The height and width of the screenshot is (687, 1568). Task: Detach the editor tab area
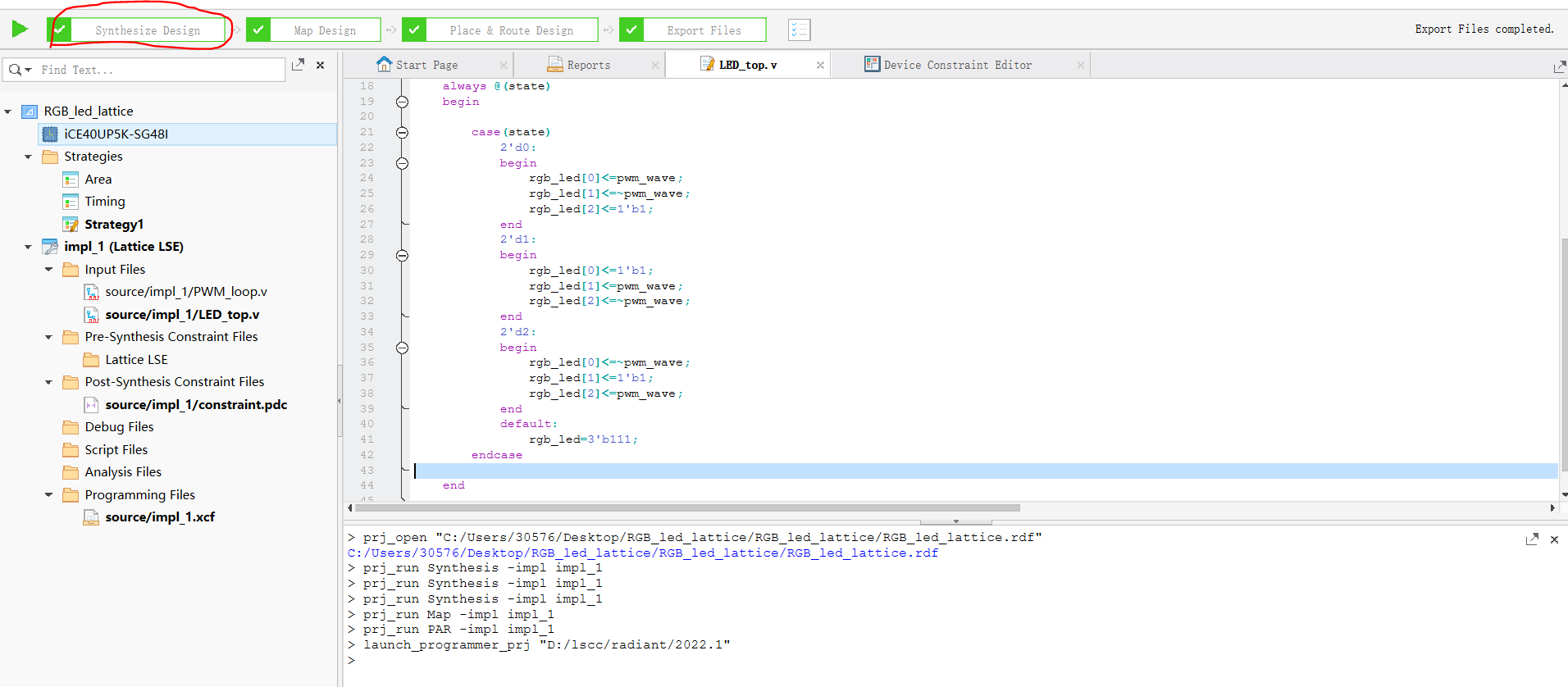coord(1559,66)
